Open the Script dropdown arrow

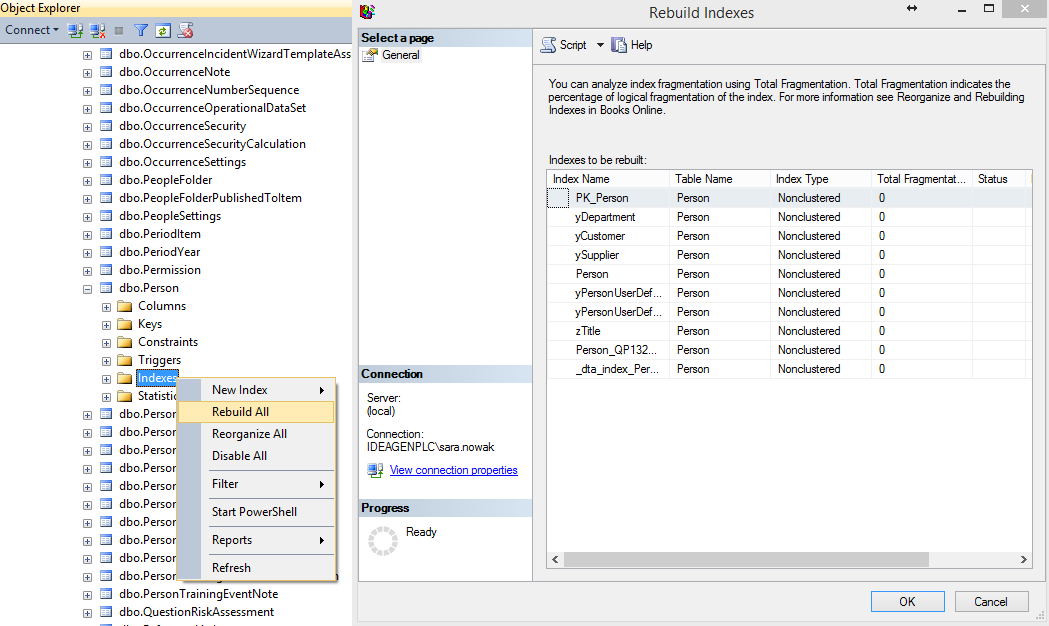point(600,45)
